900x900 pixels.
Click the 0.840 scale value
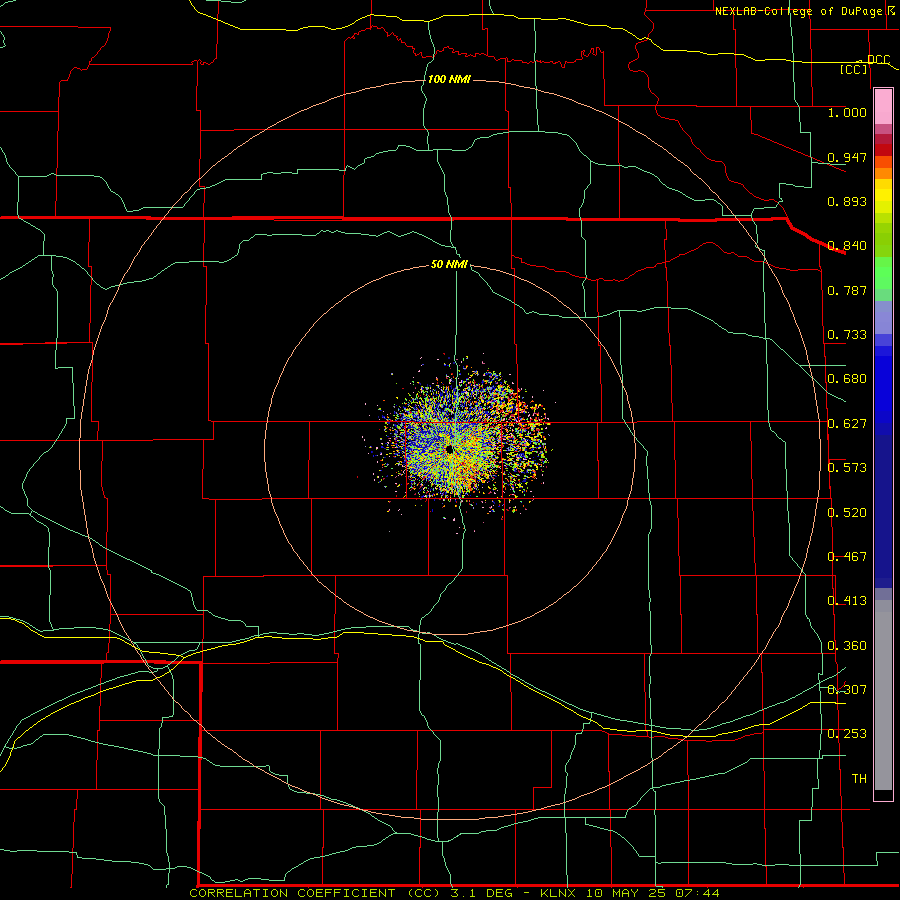847,246
